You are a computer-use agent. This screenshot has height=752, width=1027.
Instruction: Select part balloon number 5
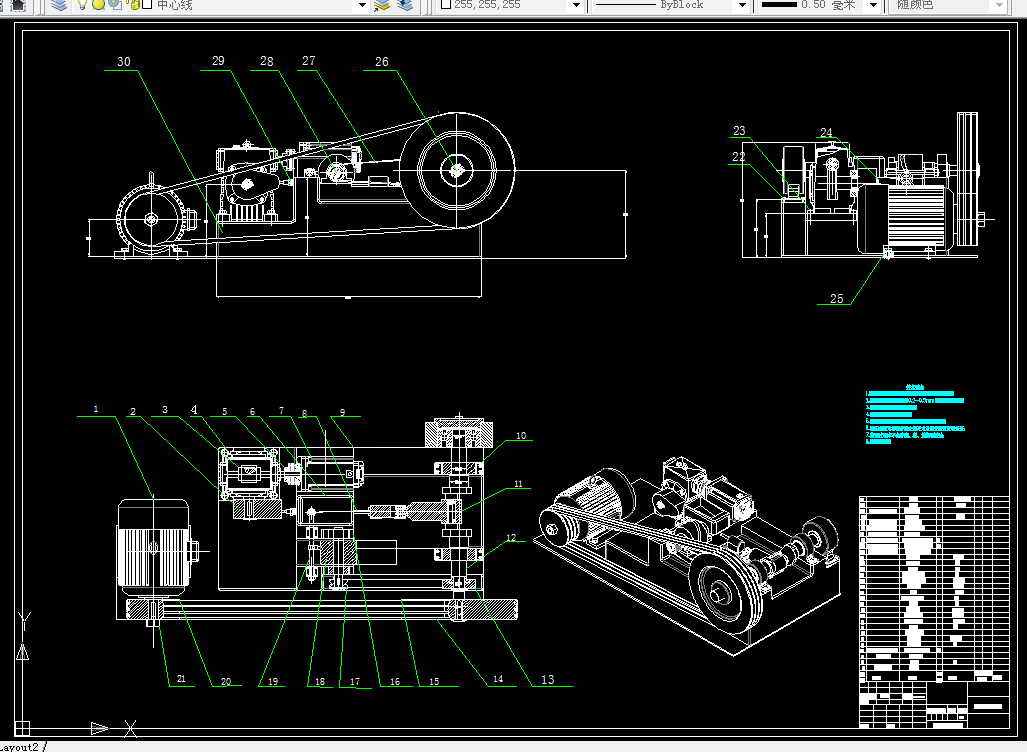click(x=225, y=411)
